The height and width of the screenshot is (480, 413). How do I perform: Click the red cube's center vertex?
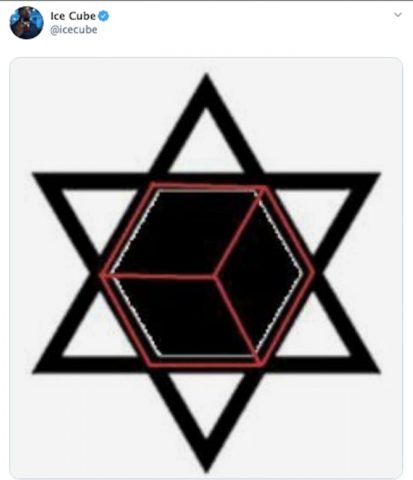[214, 276]
